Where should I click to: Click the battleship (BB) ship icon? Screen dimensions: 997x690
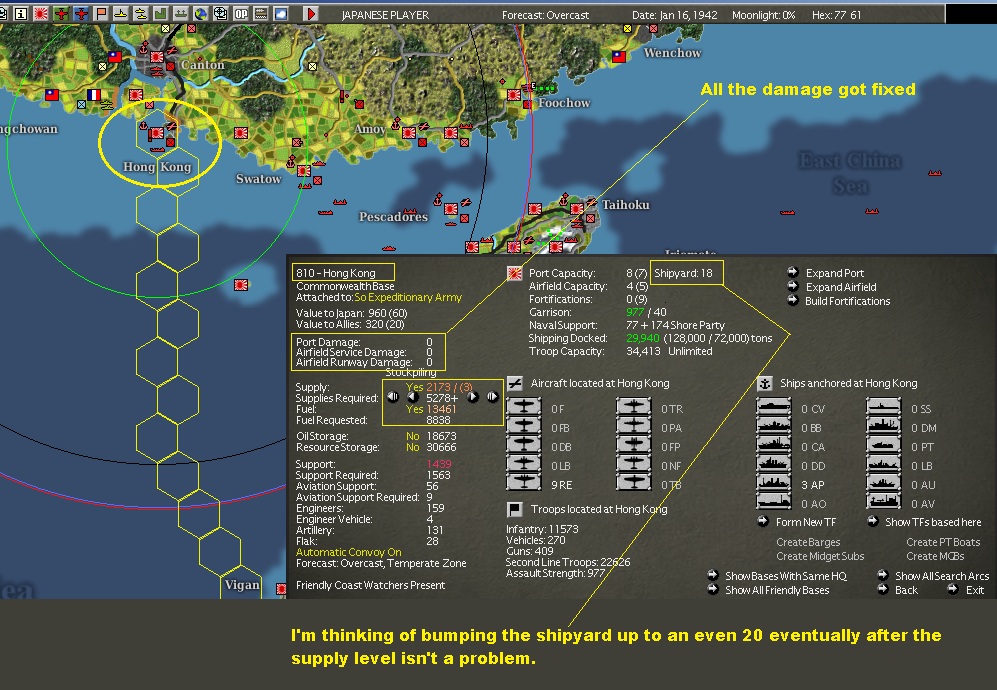click(774, 426)
